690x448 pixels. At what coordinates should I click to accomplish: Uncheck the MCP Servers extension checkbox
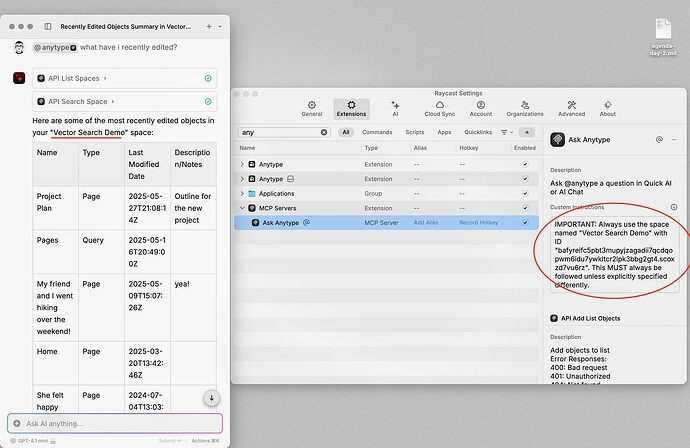point(525,208)
